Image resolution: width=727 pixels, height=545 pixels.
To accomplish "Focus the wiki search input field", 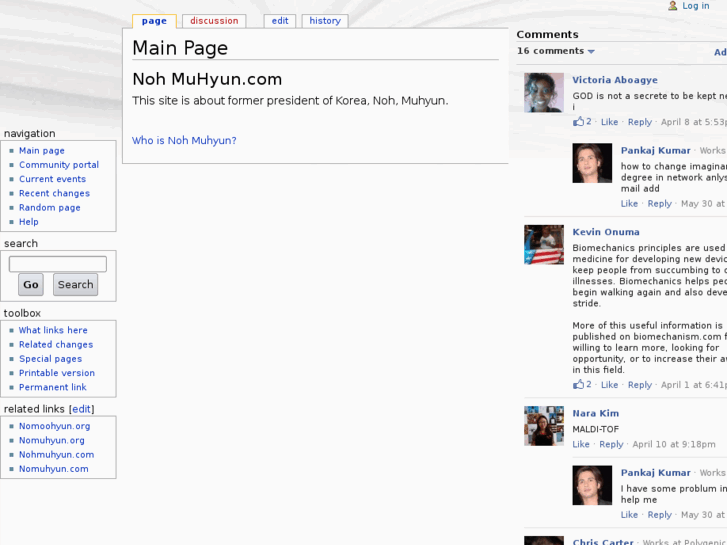I will (x=57, y=264).
